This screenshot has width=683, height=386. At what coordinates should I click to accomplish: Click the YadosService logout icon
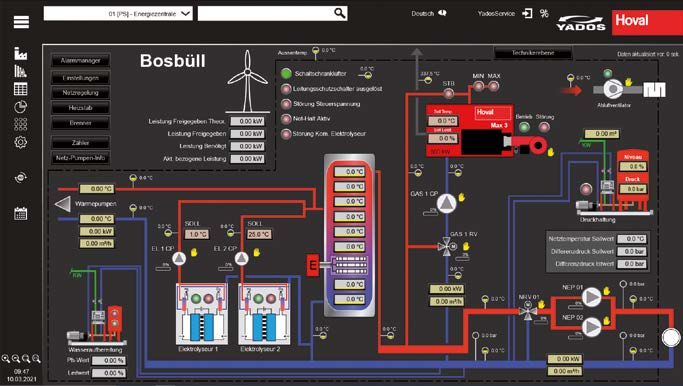pyautogui.click(x=527, y=13)
